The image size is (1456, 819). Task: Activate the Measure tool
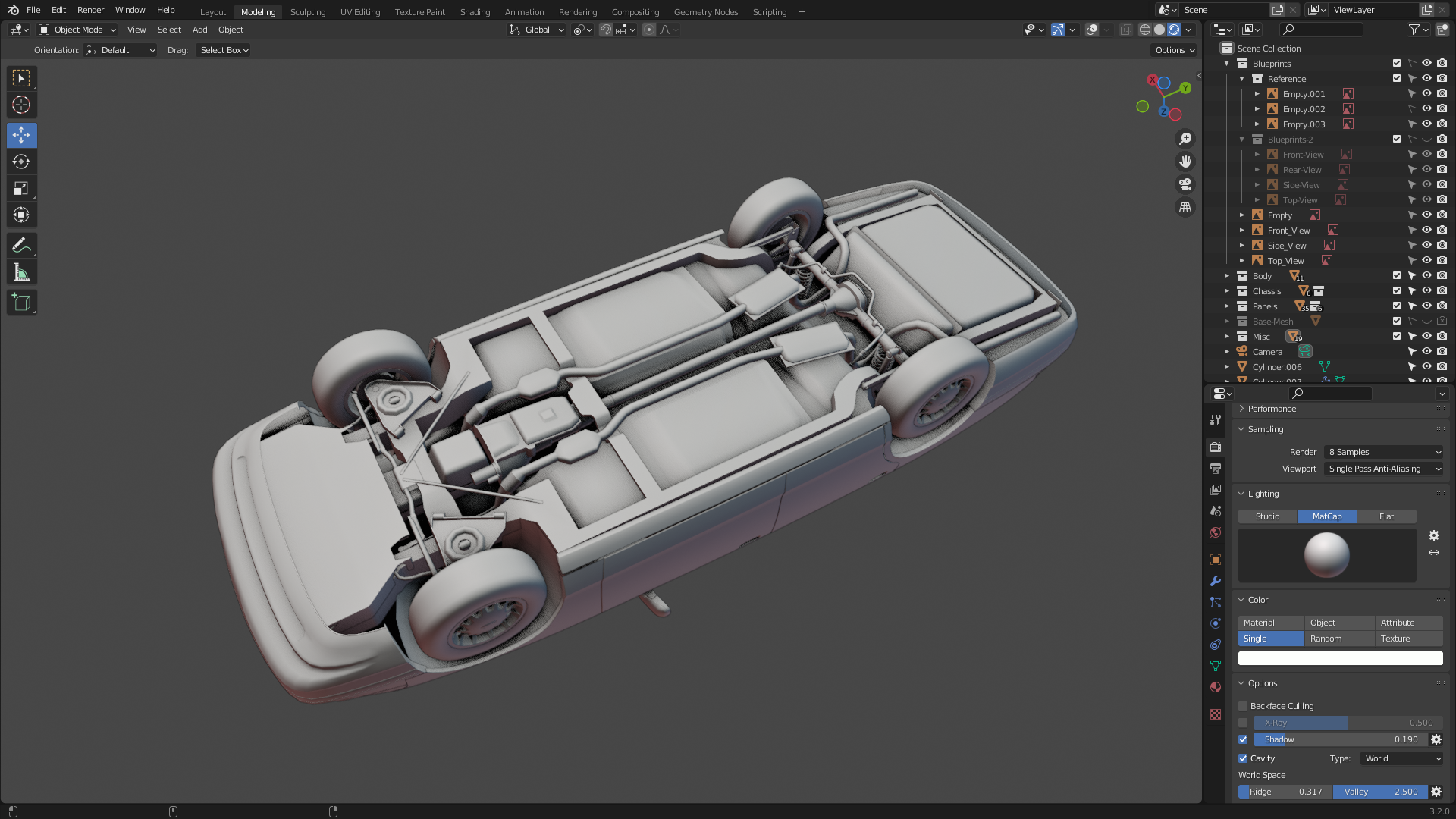21,272
